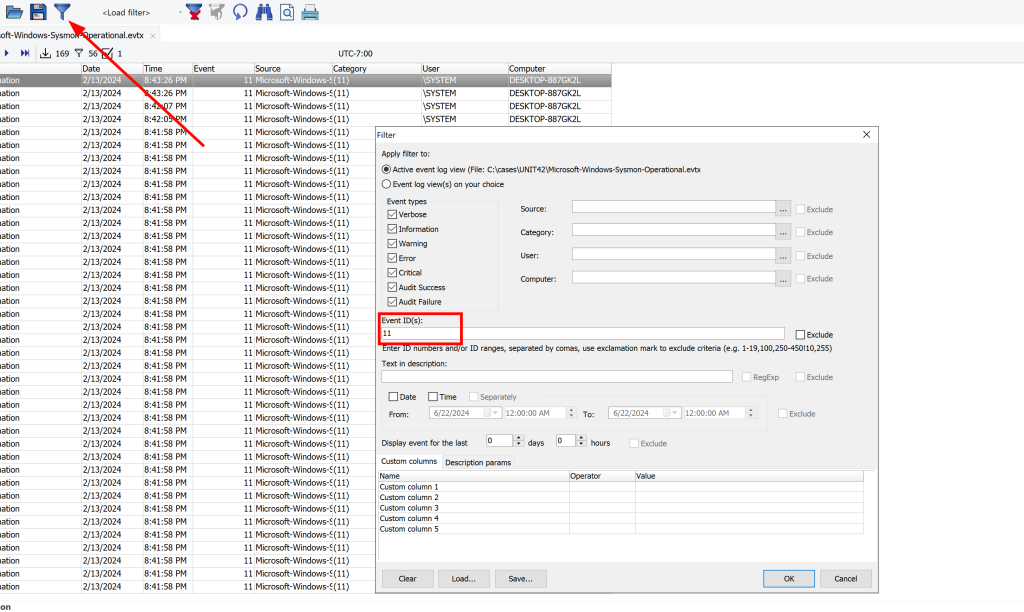Click the Event ID(s) field containing 11
1024x612 pixels.
tap(583, 333)
